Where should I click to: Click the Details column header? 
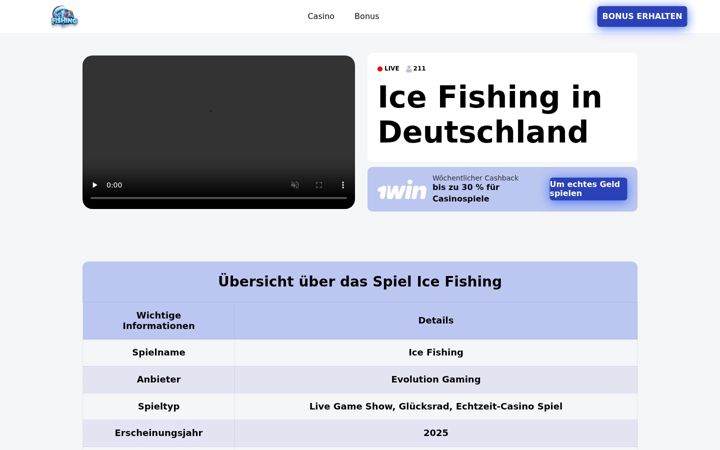436,321
